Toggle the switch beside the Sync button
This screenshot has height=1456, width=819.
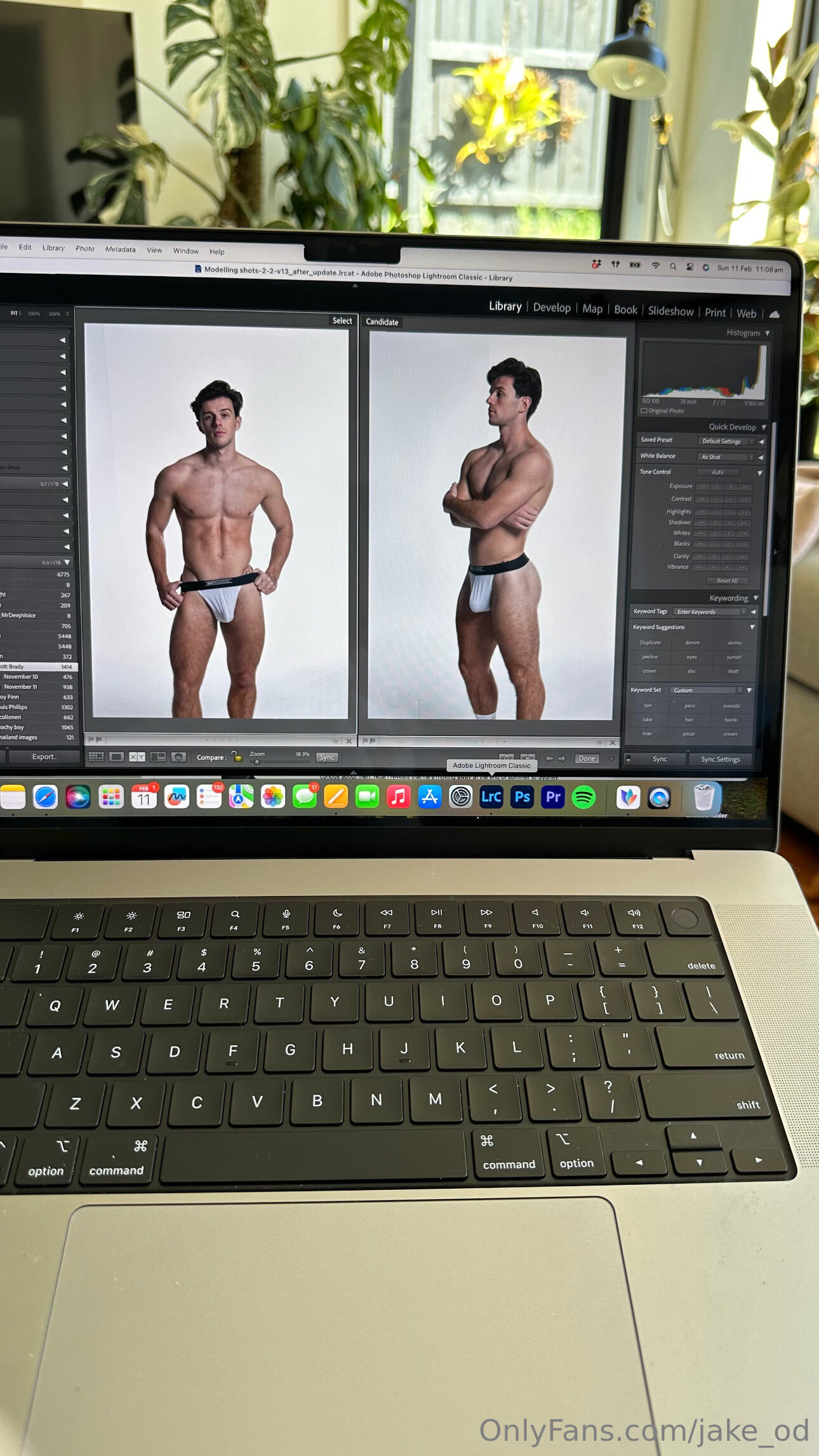click(x=629, y=758)
